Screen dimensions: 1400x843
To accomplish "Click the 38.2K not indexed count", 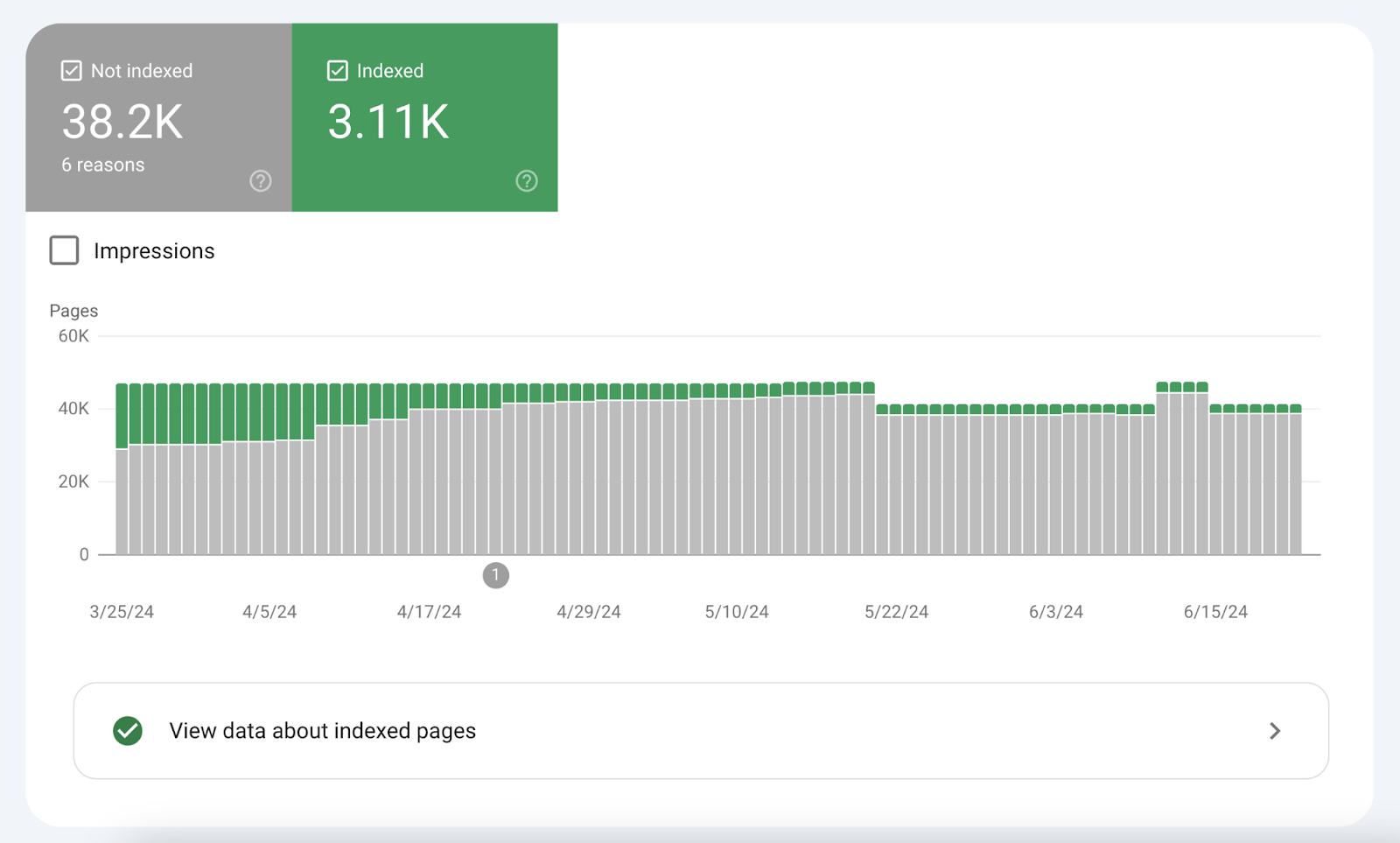I will [122, 123].
